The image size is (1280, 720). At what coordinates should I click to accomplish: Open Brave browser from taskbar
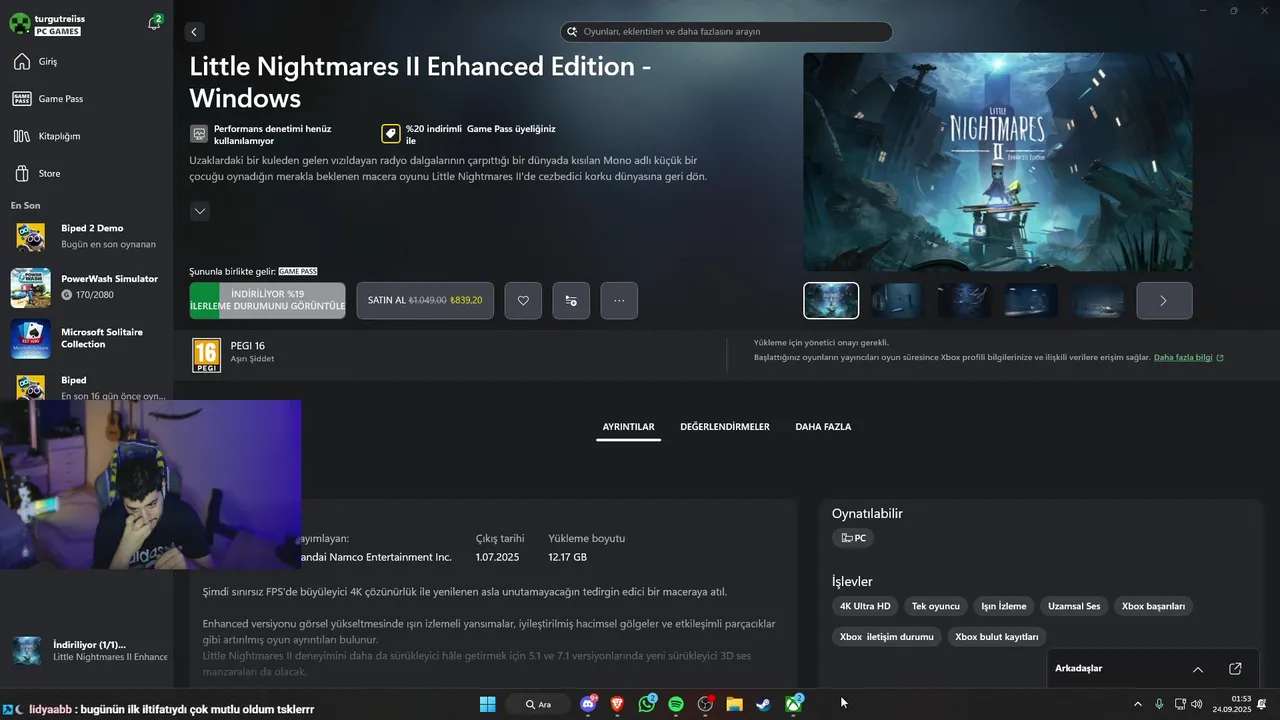coord(617,704)
